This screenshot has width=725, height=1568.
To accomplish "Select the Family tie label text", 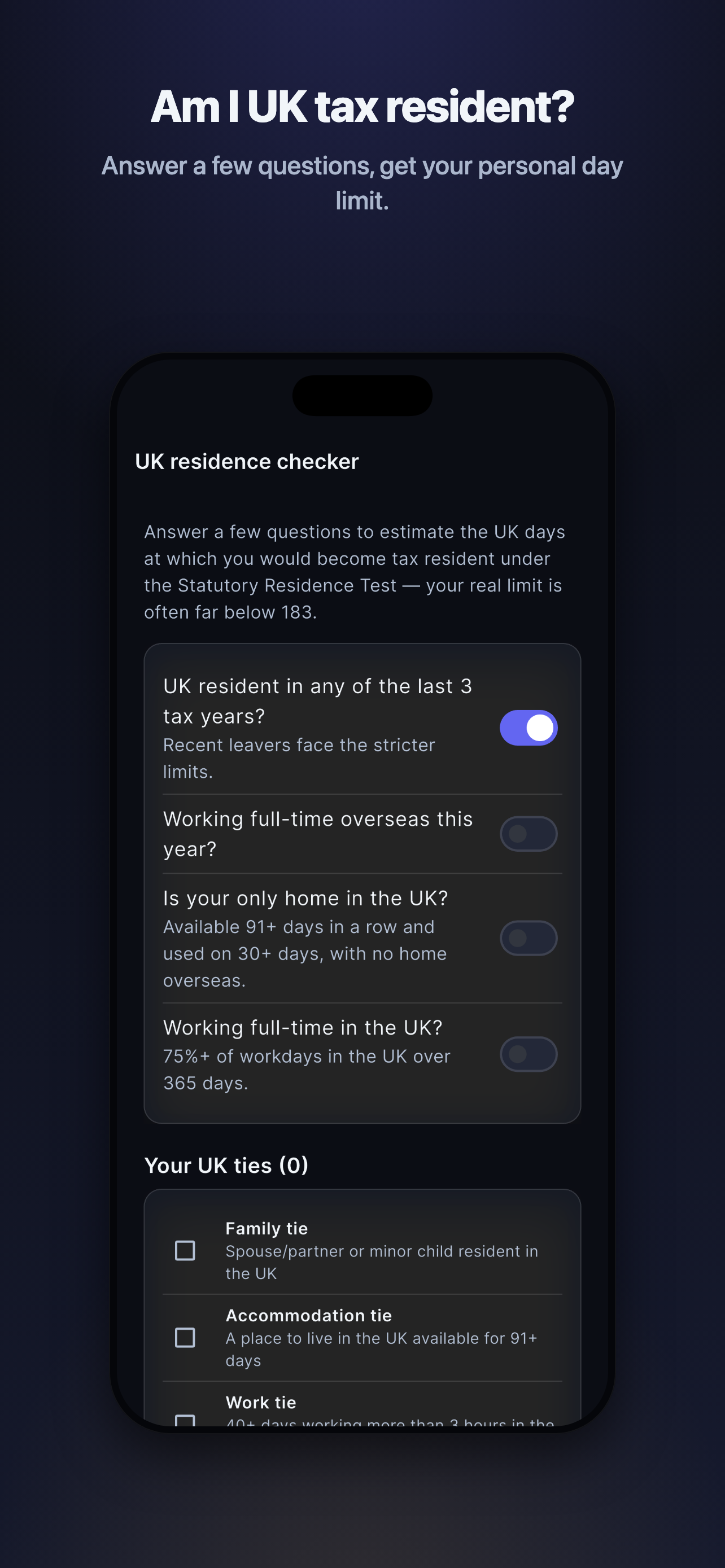I will pyautogui.click(x=267, y=1228).
